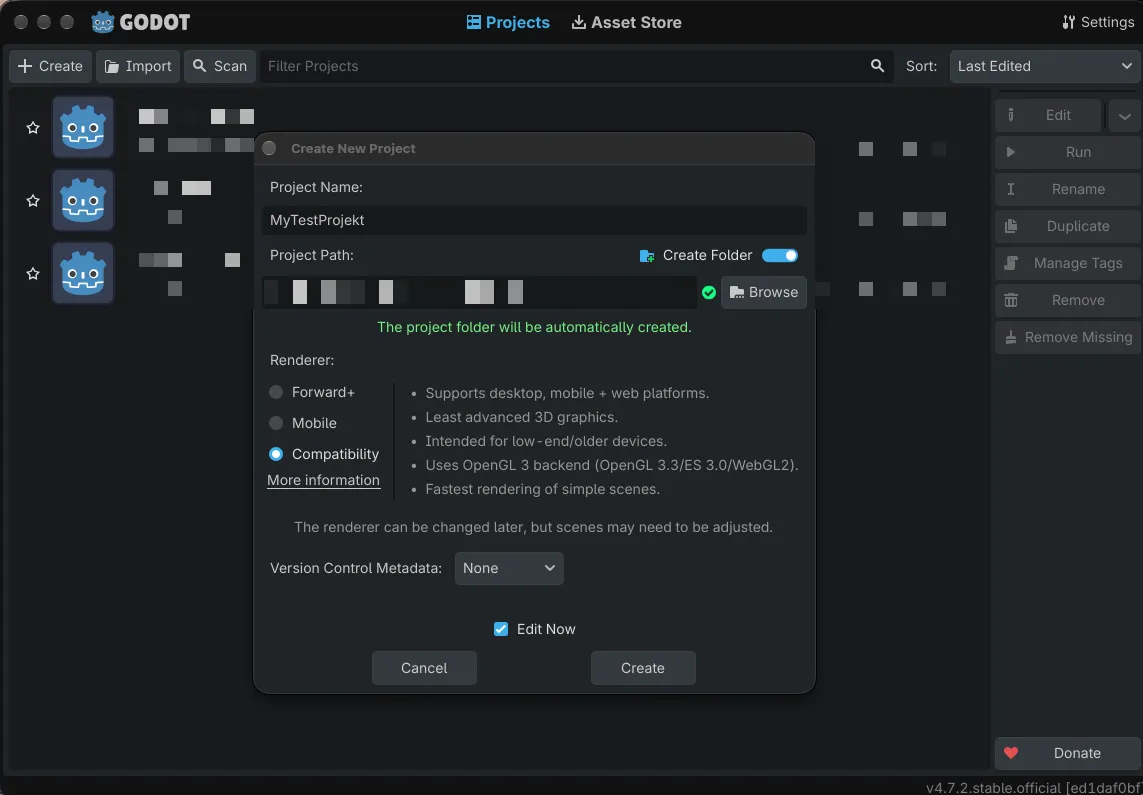Confirm with the dialog's Create button

pos(643,668)
